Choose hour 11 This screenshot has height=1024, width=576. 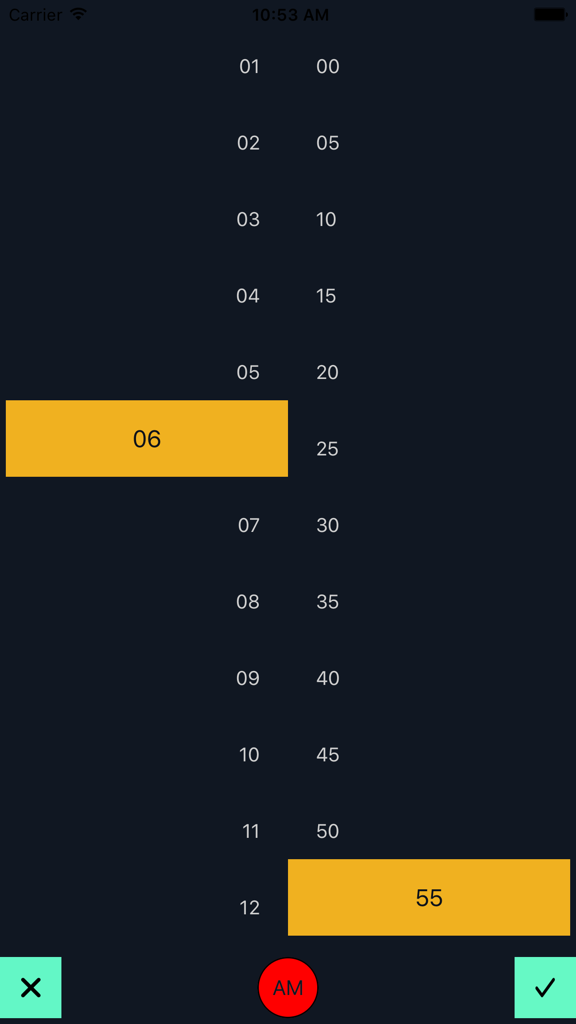(249, 831)
